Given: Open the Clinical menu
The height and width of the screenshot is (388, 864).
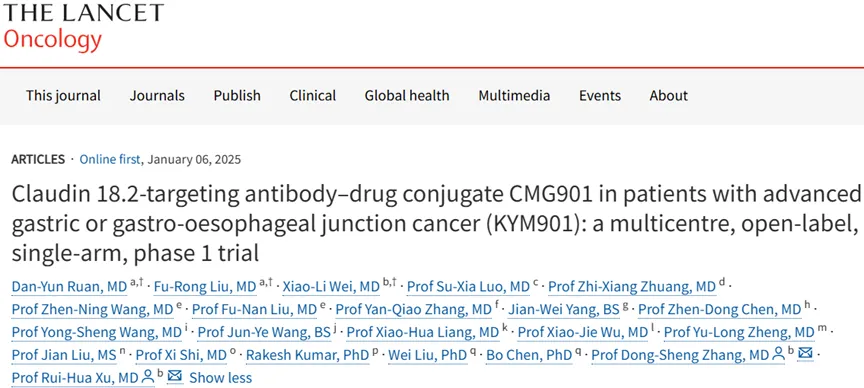Looking at the screenshot, I should pos(312,95).
